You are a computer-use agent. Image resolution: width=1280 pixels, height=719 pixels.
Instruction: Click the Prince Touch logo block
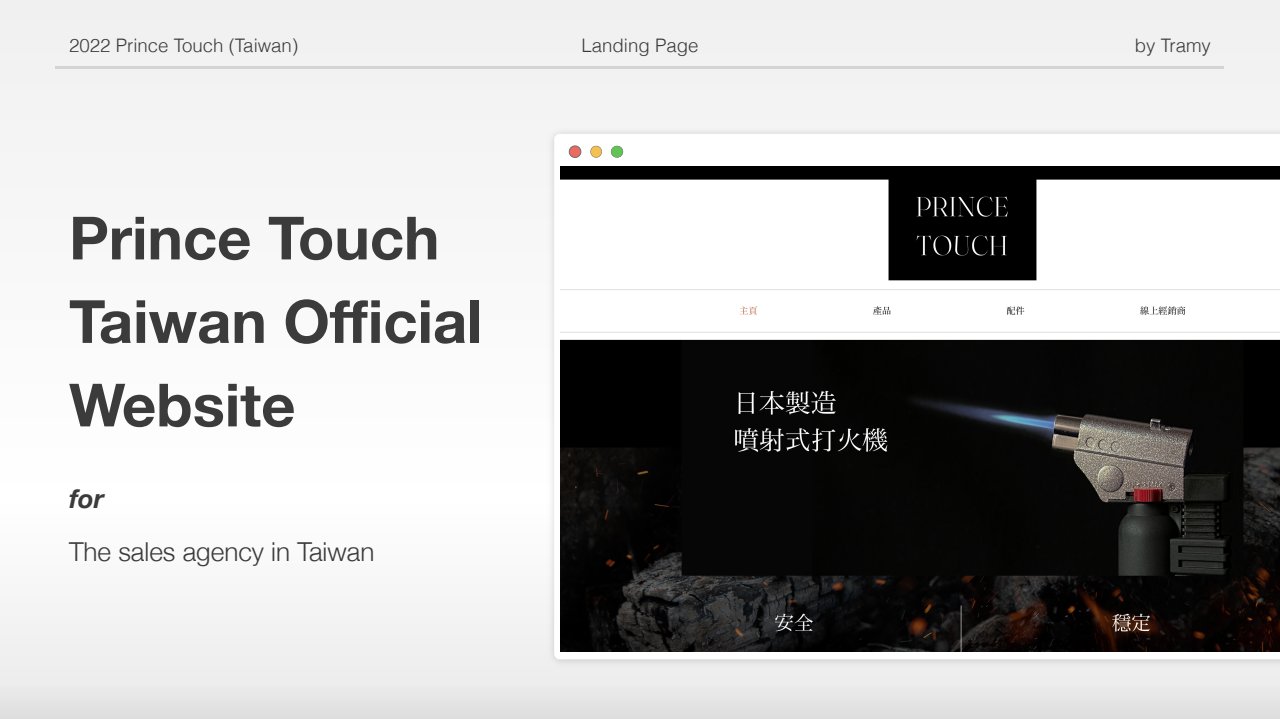[x=961, y=229]
